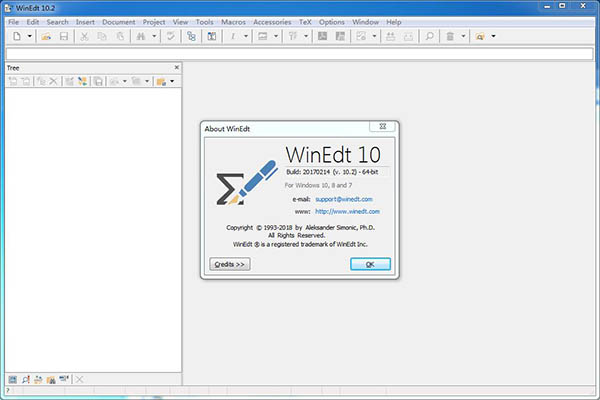Click the Copy icon in main toolbar

coord(102,36)
